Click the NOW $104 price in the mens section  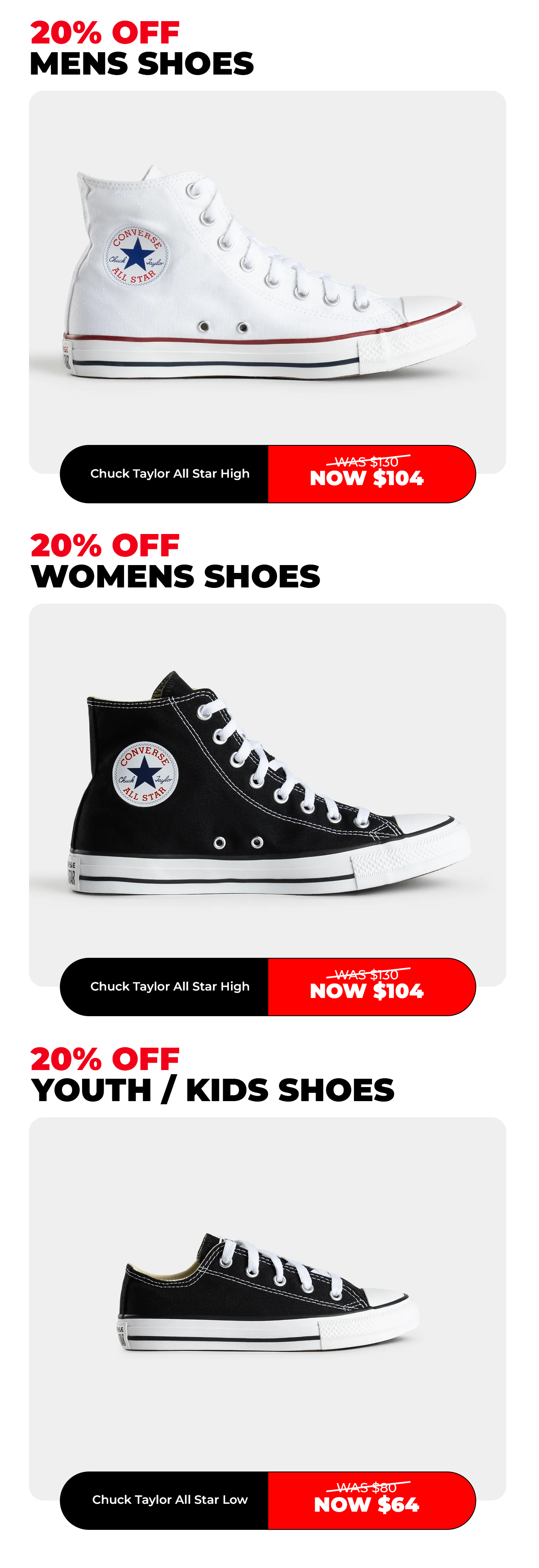[367, 478]
